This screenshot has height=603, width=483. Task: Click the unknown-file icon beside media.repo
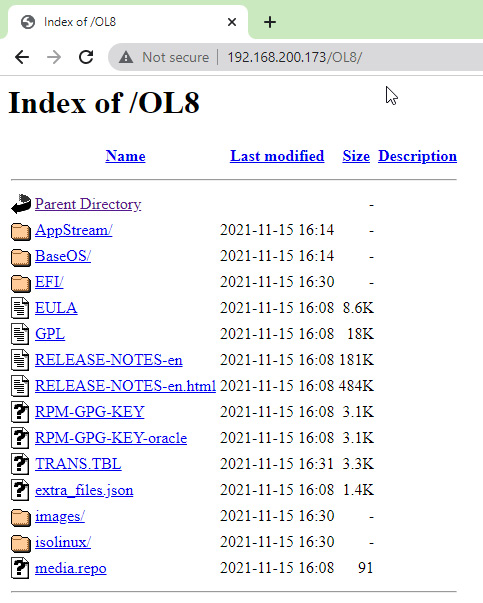20,568
